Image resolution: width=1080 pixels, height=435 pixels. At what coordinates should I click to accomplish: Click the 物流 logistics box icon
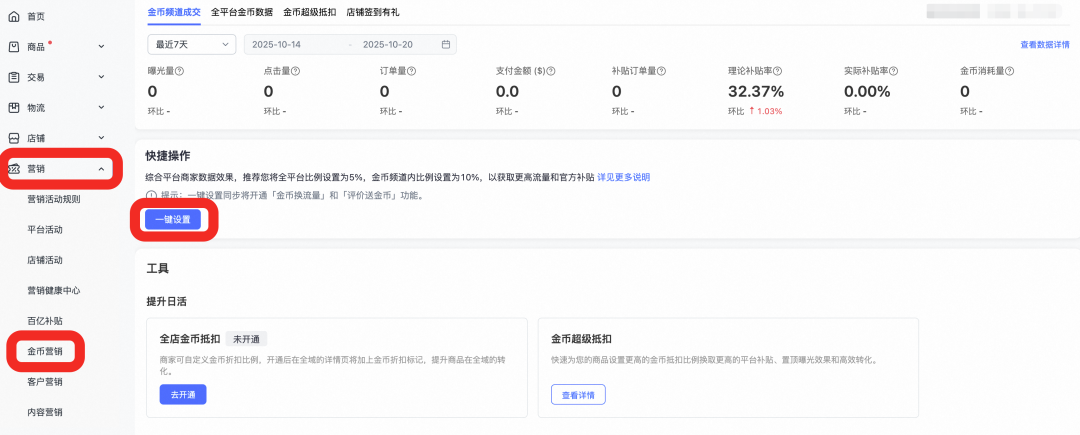click(14, 108)
